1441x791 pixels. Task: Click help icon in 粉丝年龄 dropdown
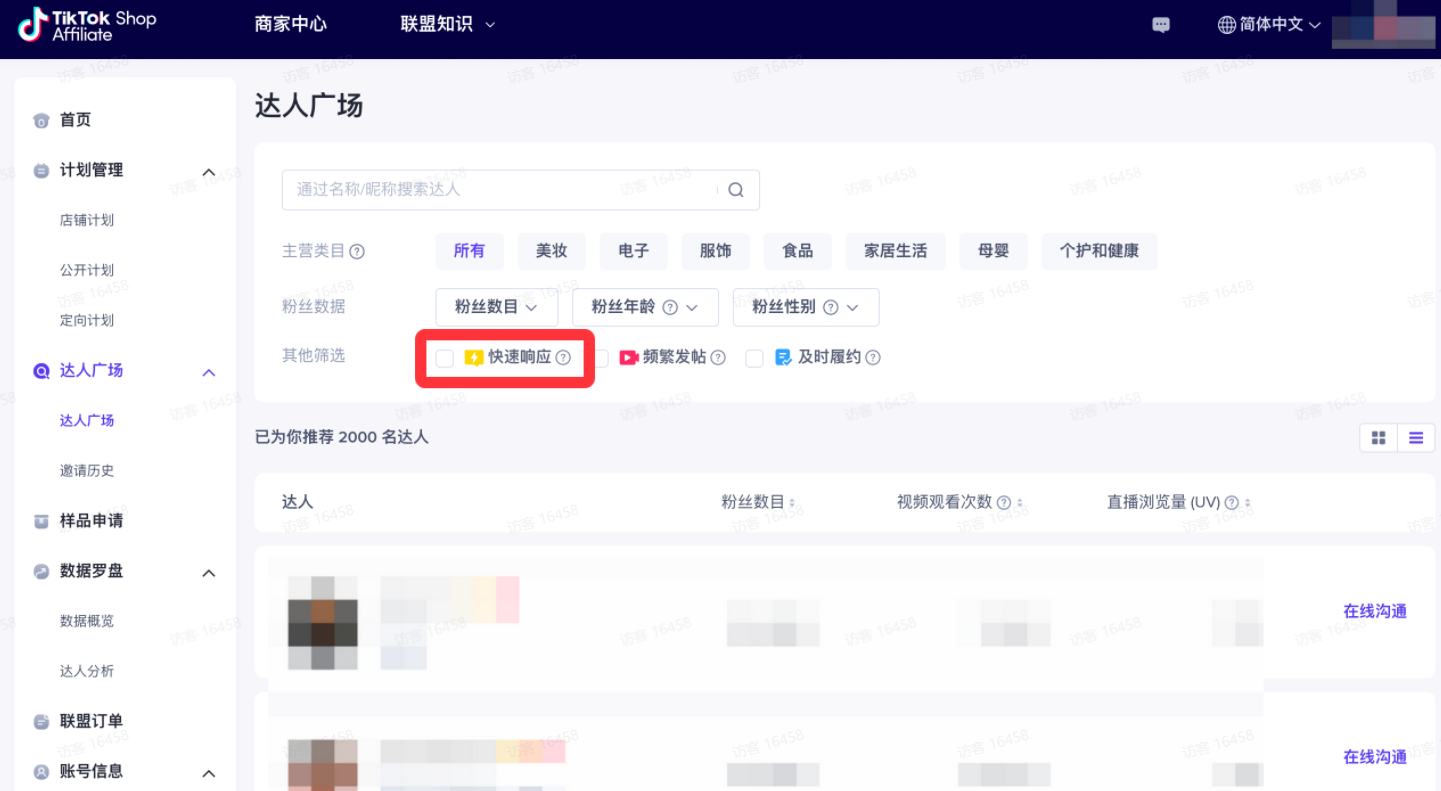[x=671, y=308]
